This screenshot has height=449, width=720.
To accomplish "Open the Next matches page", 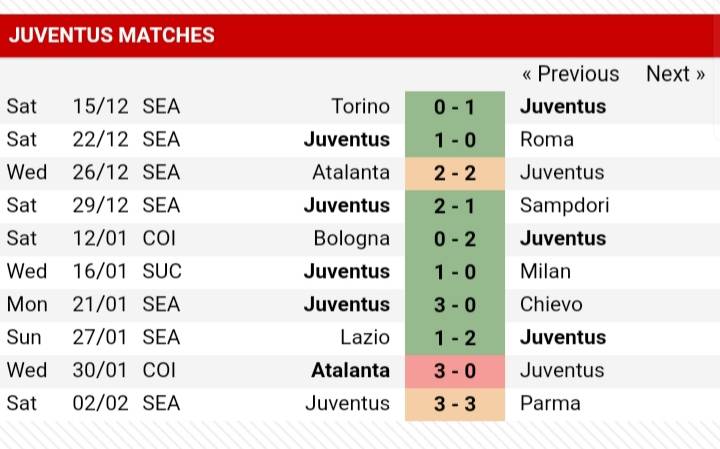I will [x=675, y=74].
